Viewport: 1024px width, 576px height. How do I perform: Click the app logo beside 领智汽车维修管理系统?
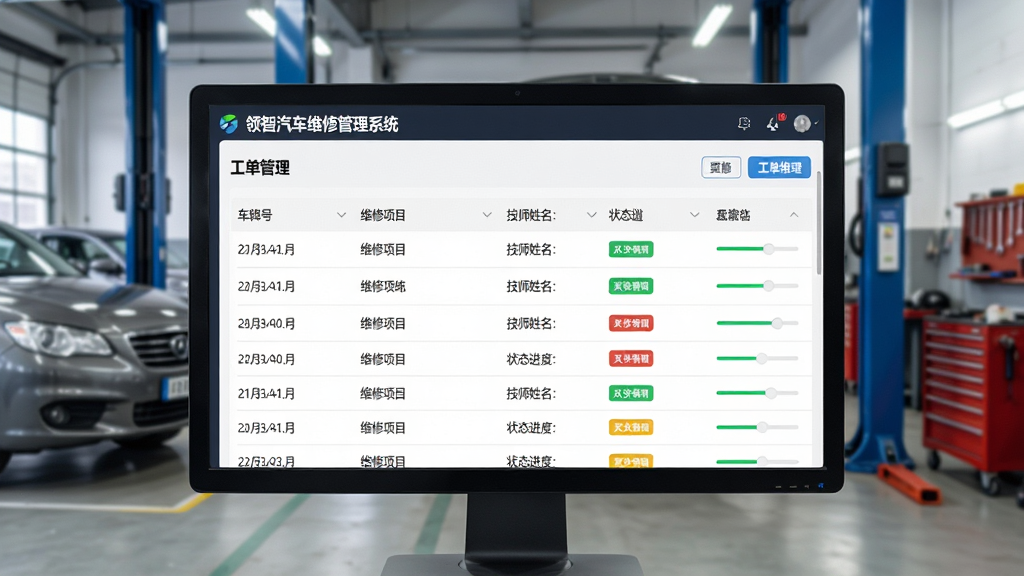click(229, 123)
